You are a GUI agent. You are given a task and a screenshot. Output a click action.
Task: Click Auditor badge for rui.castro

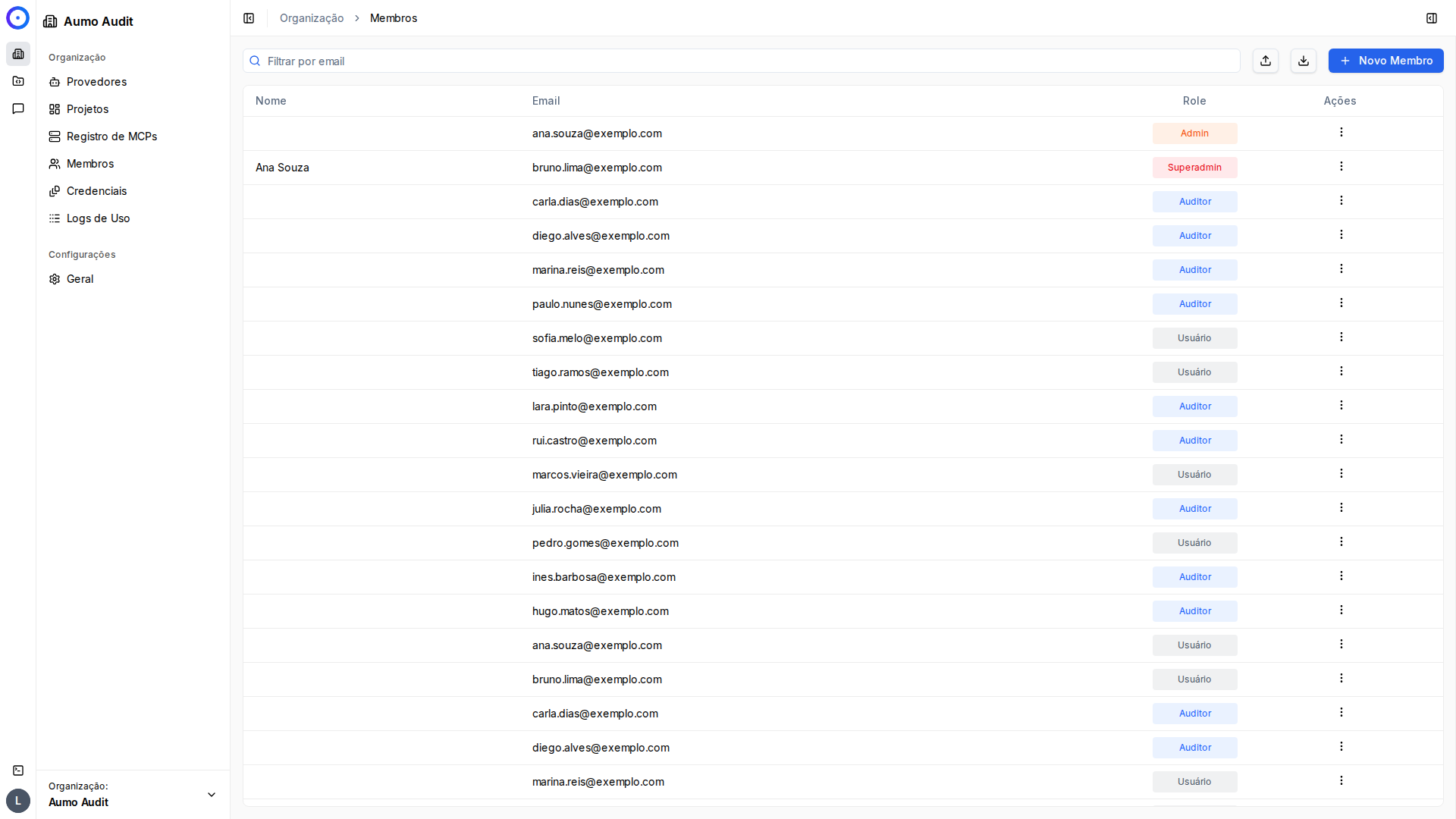[x=1194, y=441]
